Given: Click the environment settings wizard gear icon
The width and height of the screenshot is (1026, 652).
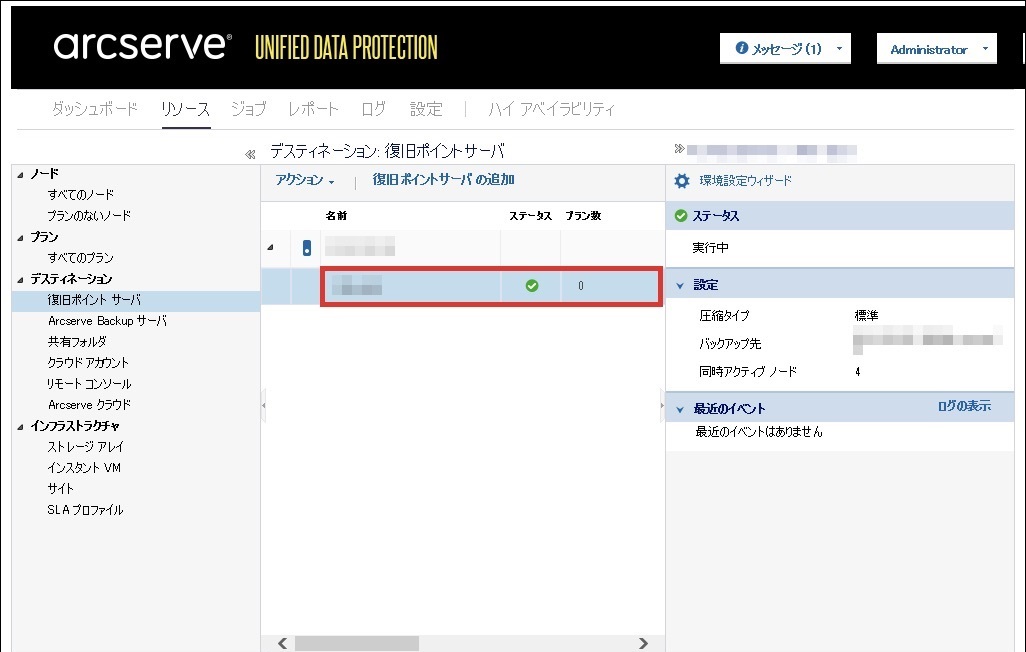Looking at the screenshot, I should pos(682,181).
